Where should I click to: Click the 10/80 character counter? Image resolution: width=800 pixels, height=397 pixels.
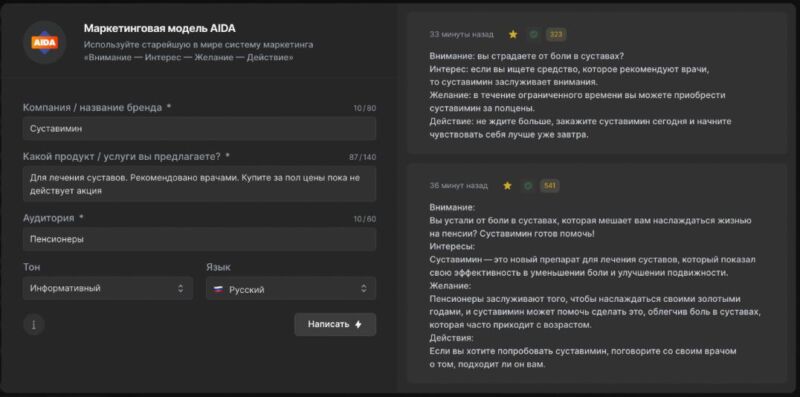[x=365, y=109]
